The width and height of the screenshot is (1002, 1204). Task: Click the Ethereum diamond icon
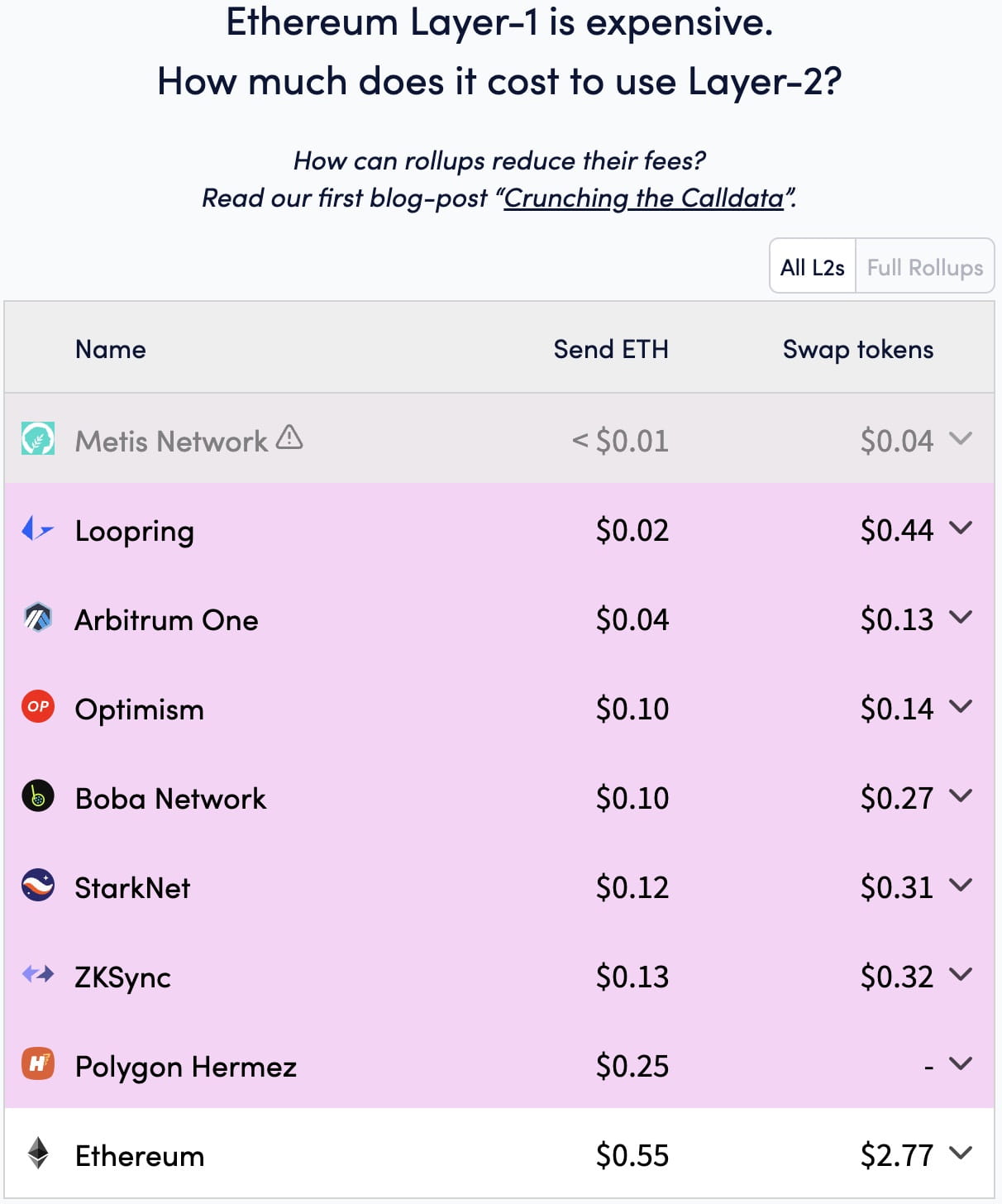[38, 1153]
